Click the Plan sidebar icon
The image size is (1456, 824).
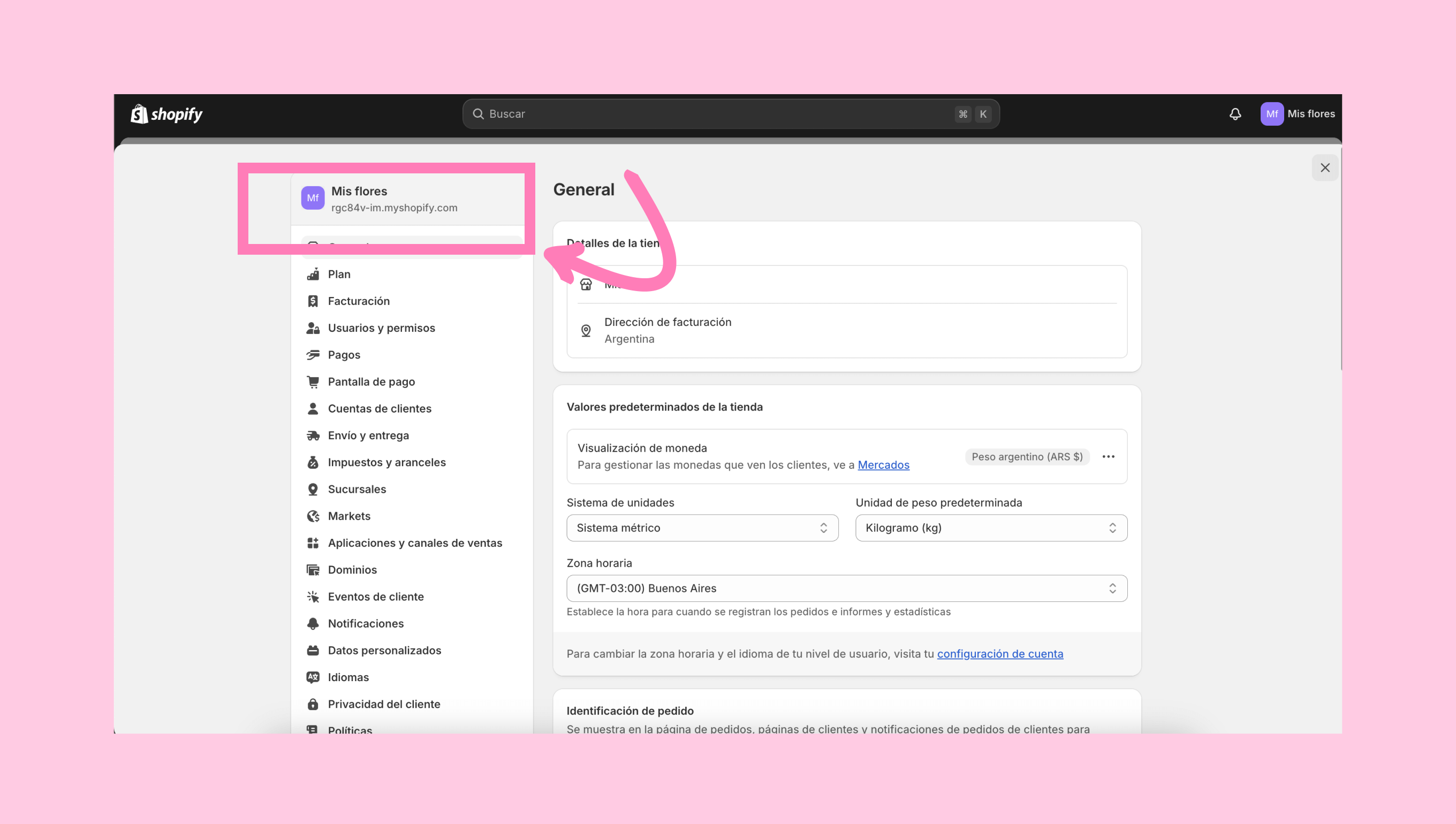pos(313,274)
